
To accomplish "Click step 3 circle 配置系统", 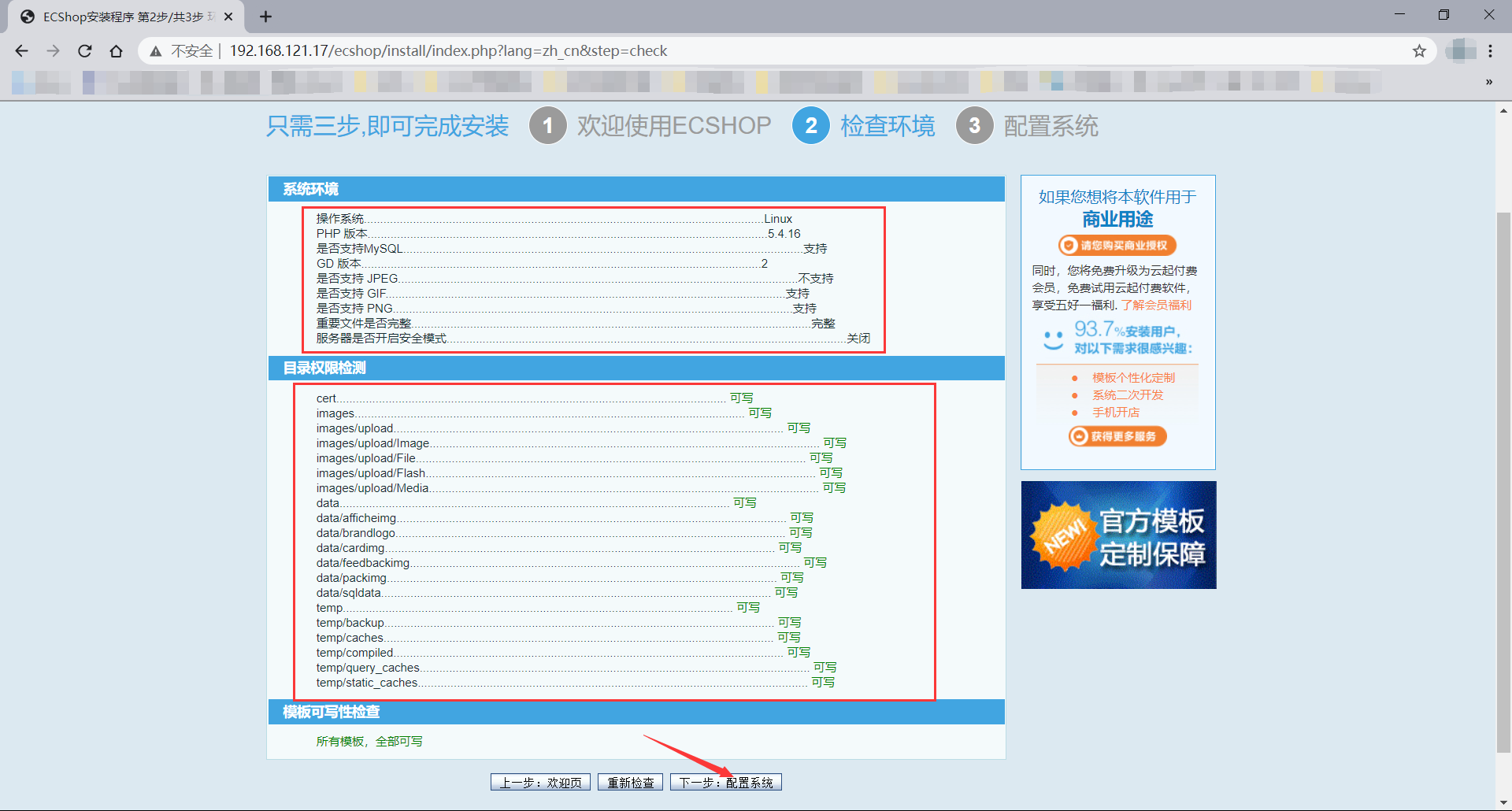I will point(974,125).
